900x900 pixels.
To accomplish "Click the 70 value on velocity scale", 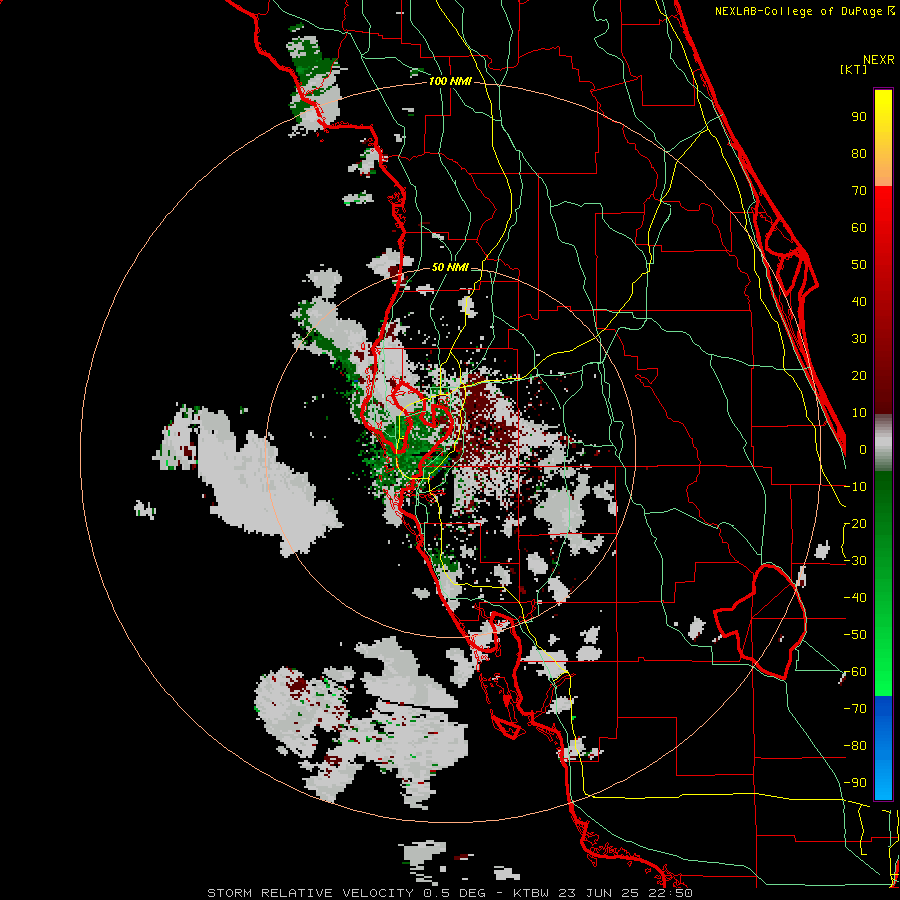I will click(x=859, y=191).
